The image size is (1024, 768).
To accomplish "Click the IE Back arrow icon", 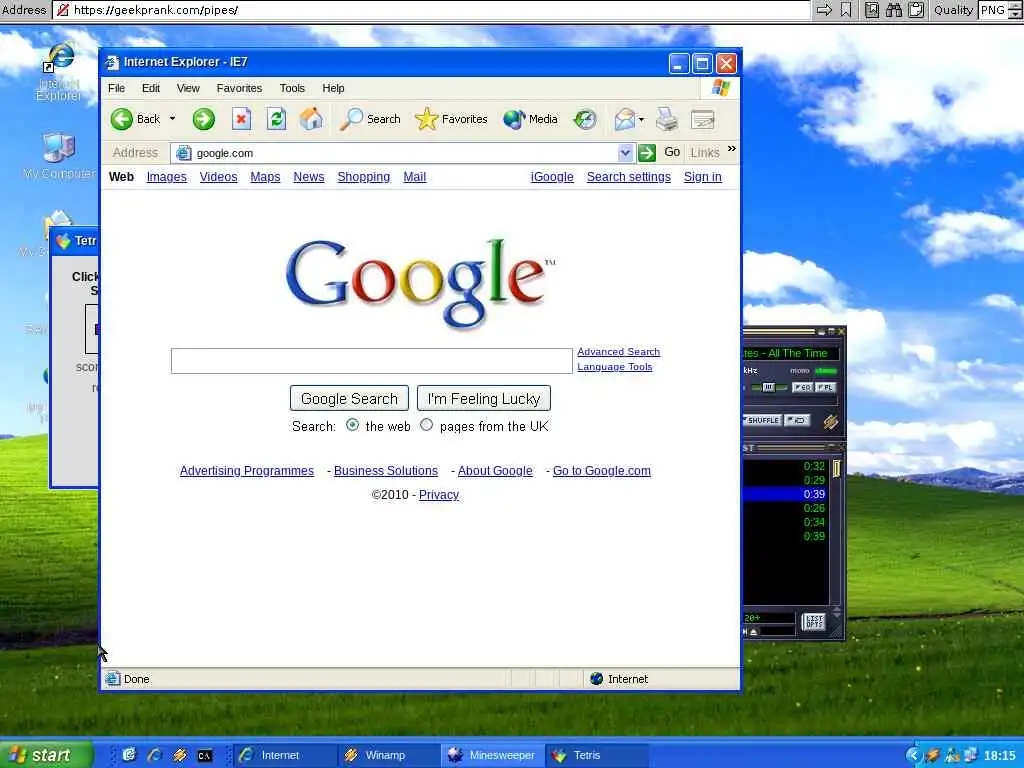I will 121,119.
